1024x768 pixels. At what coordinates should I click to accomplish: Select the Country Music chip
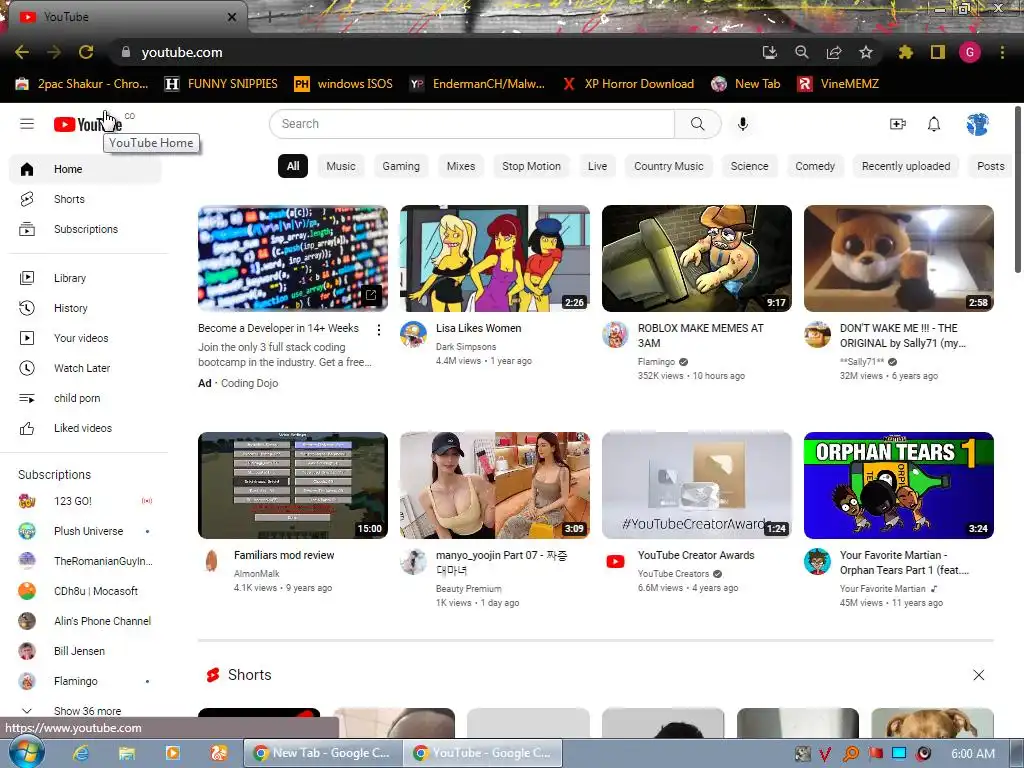(x=669, y=166)
